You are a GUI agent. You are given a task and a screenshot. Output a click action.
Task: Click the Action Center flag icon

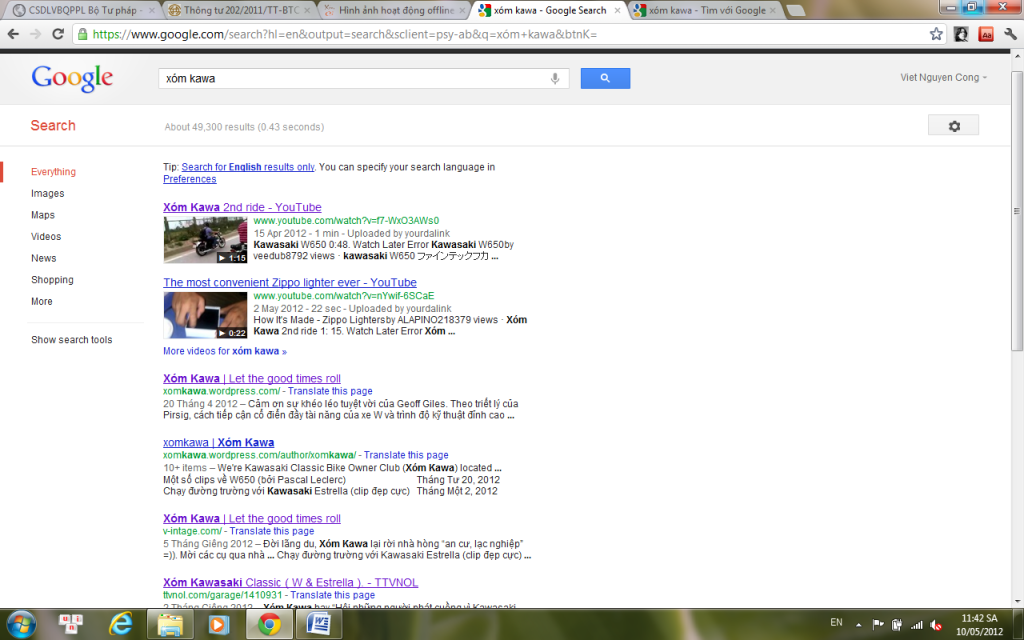(878, 625)
